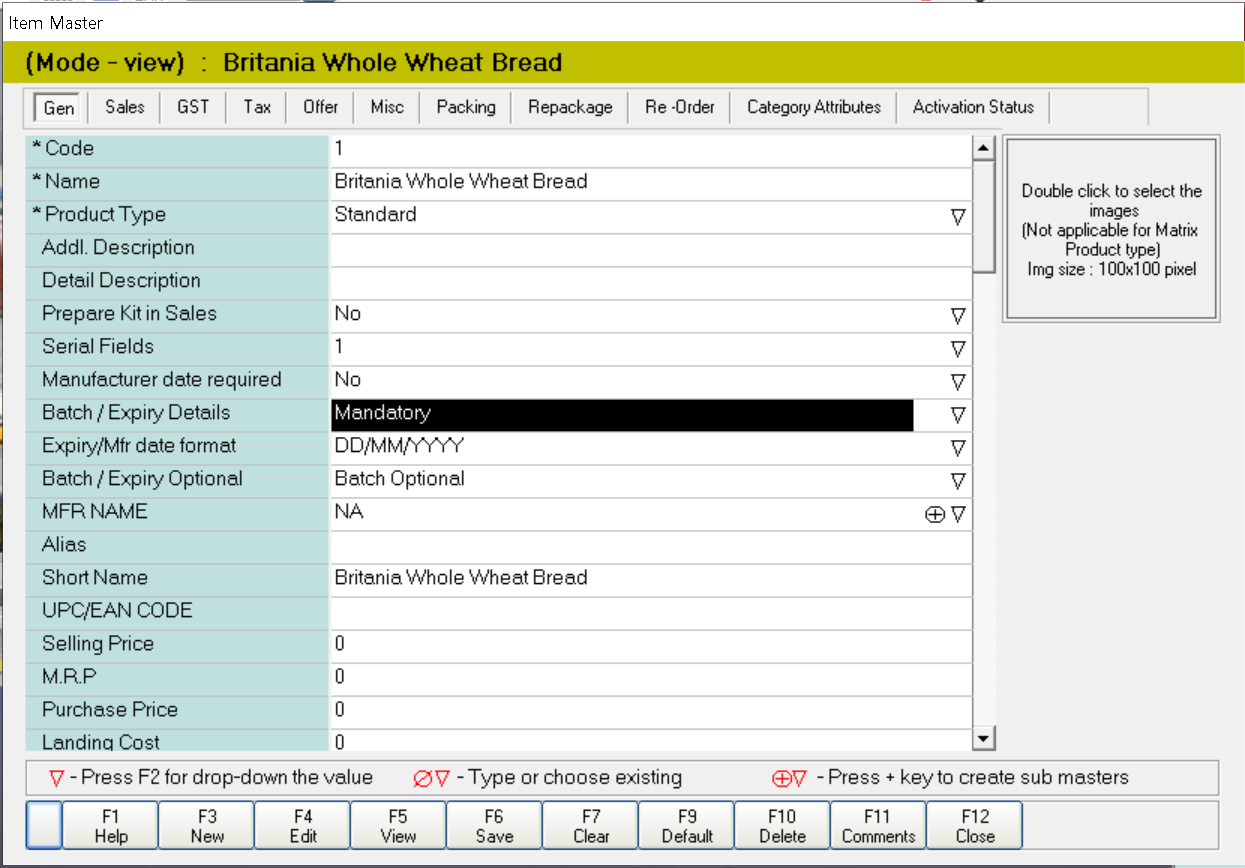Image resolution: width=1245 pixels, height=868 pixels.
Task: Click the F7 Clear button
Action: click(x=591, y=826)
